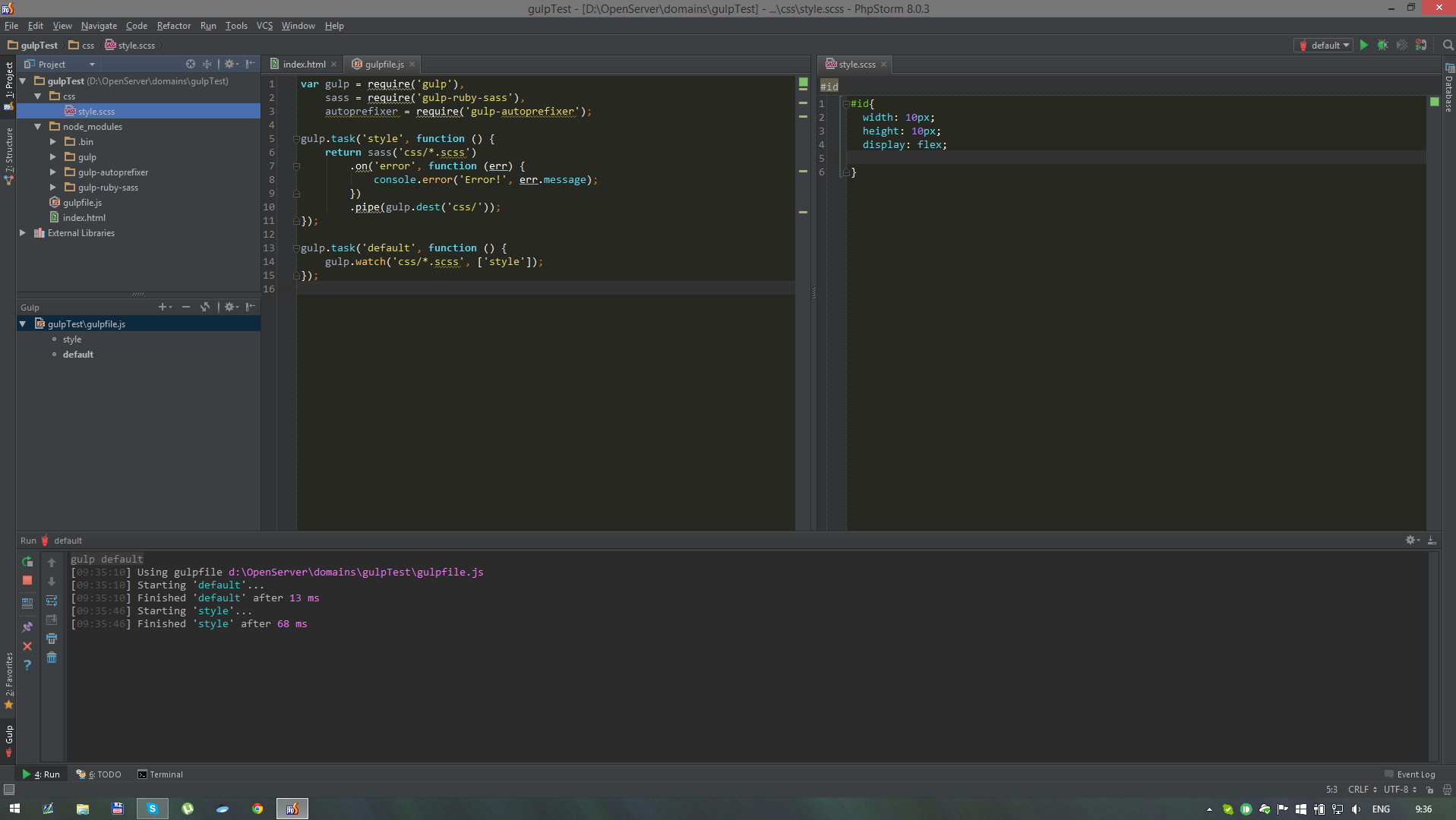
Task: Rerun the gulp default task
Action: click(x=27, y=563)
